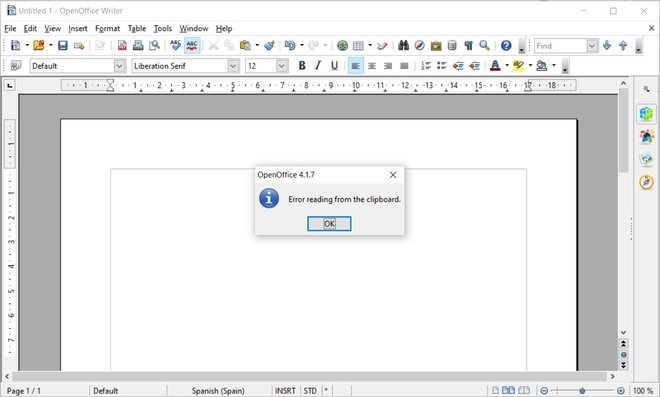The height and width of the screenshot is (397, 660).
Task: Click the Open file folder icon
Action: pos(39,45)
